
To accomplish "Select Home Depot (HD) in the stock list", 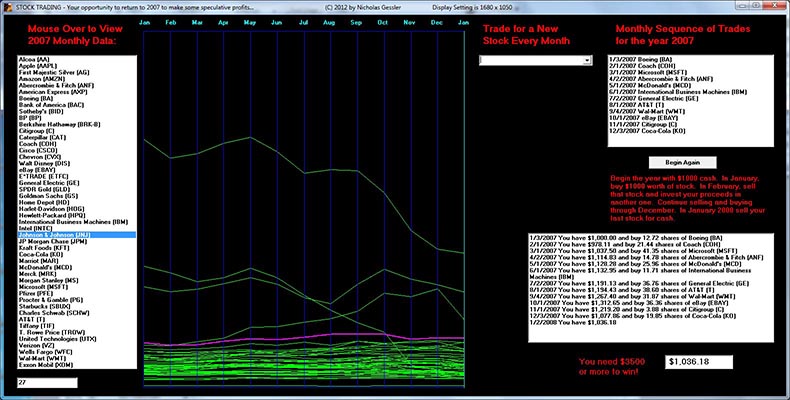I will tap(77, 203).
